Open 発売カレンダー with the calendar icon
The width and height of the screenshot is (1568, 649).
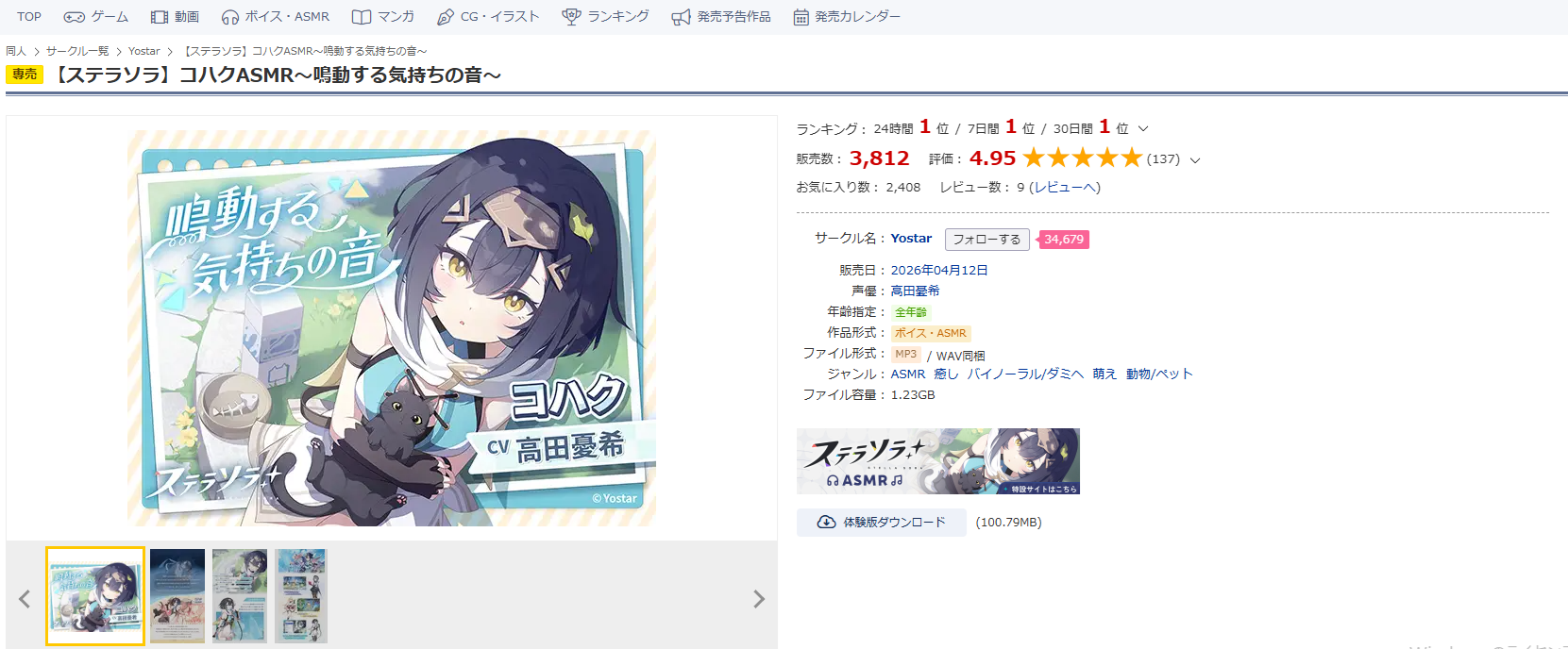847,17
